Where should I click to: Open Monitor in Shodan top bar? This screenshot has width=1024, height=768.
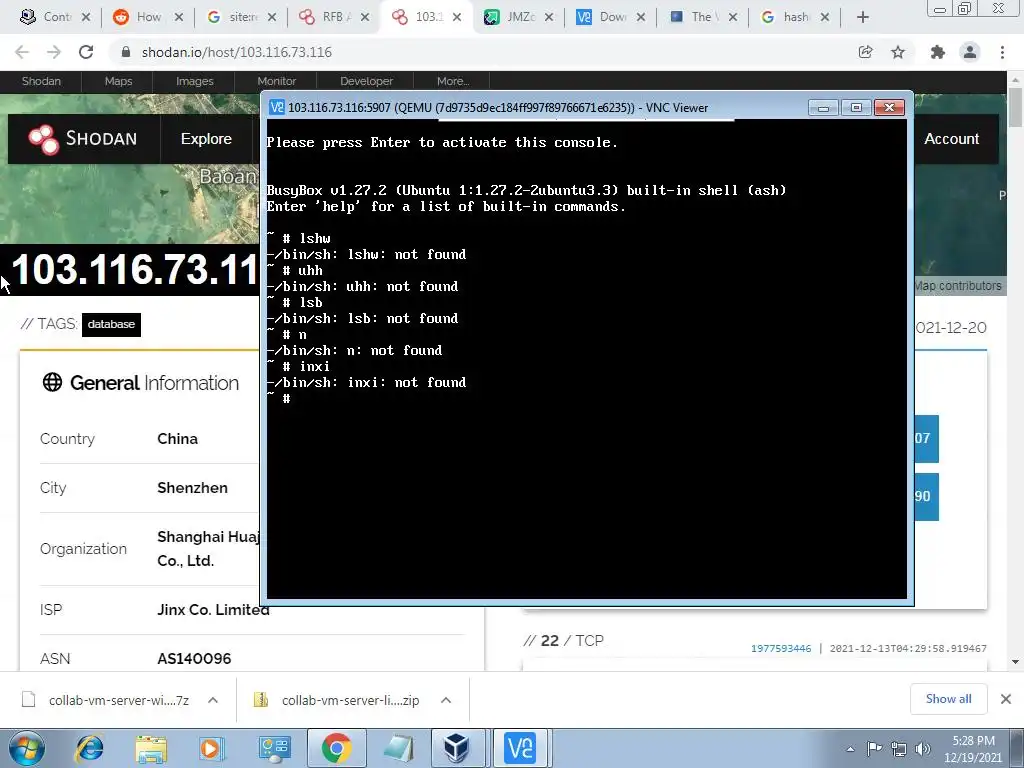click(276, 81)
